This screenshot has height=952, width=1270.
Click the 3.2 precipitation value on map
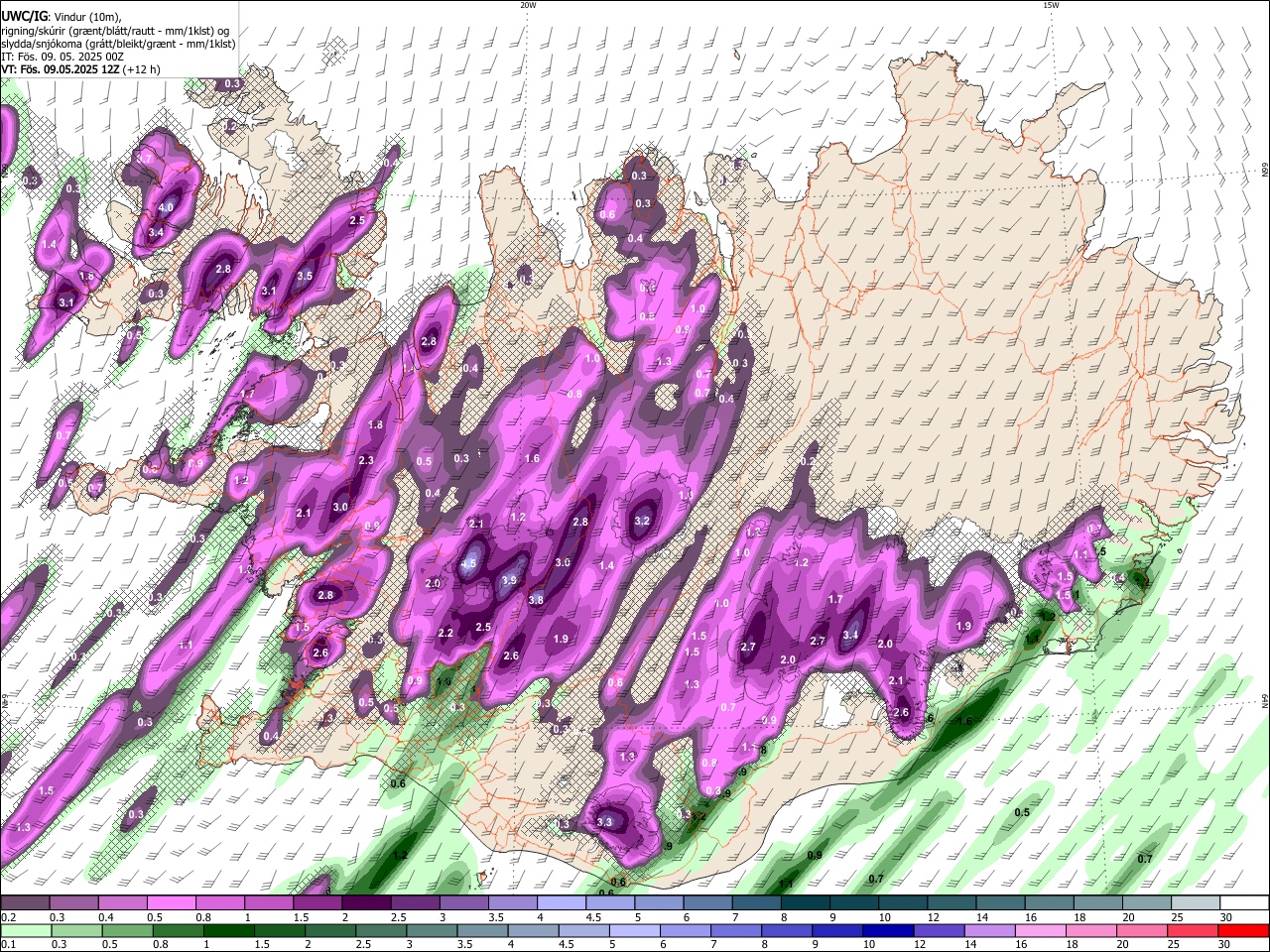point(642,521)
